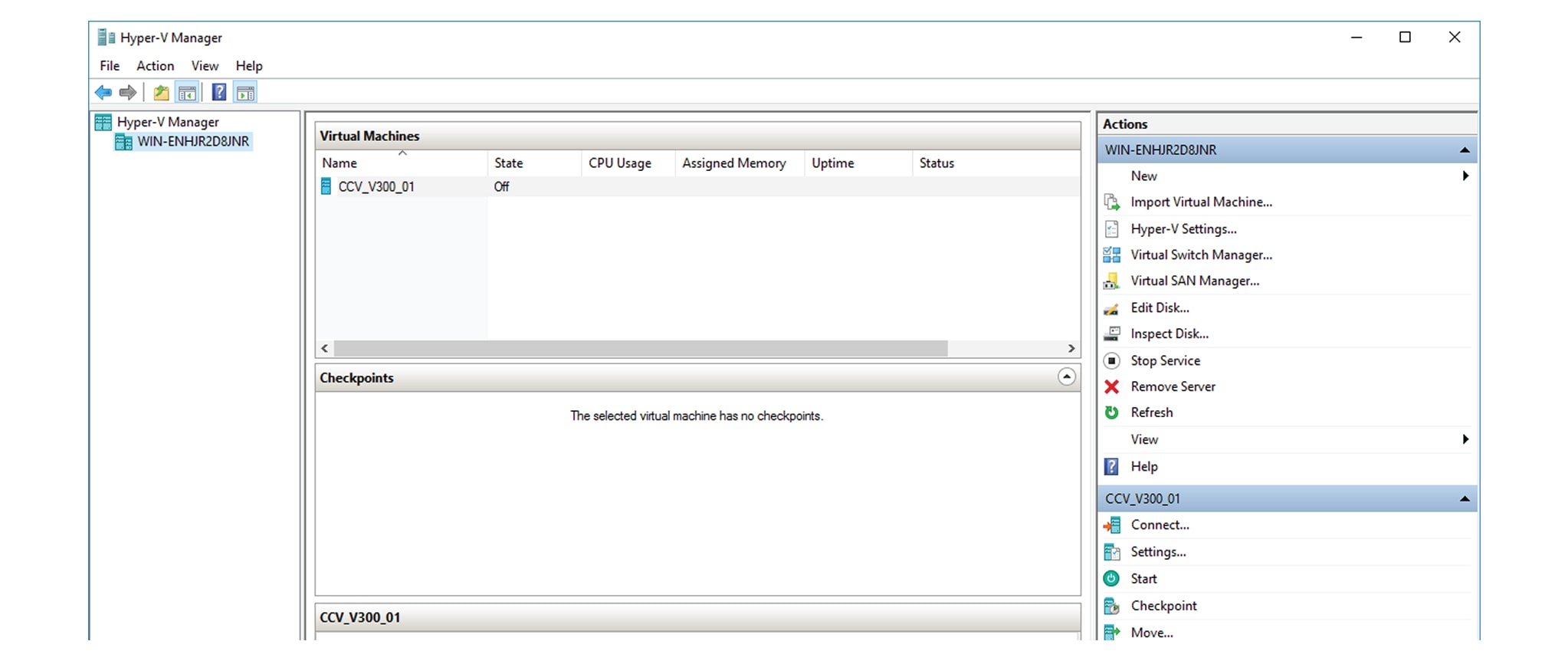The height and width of the screenshot is (661, 1568).
Task: Maximize the Hyper-V Manager window
Action: [1405, 38]
